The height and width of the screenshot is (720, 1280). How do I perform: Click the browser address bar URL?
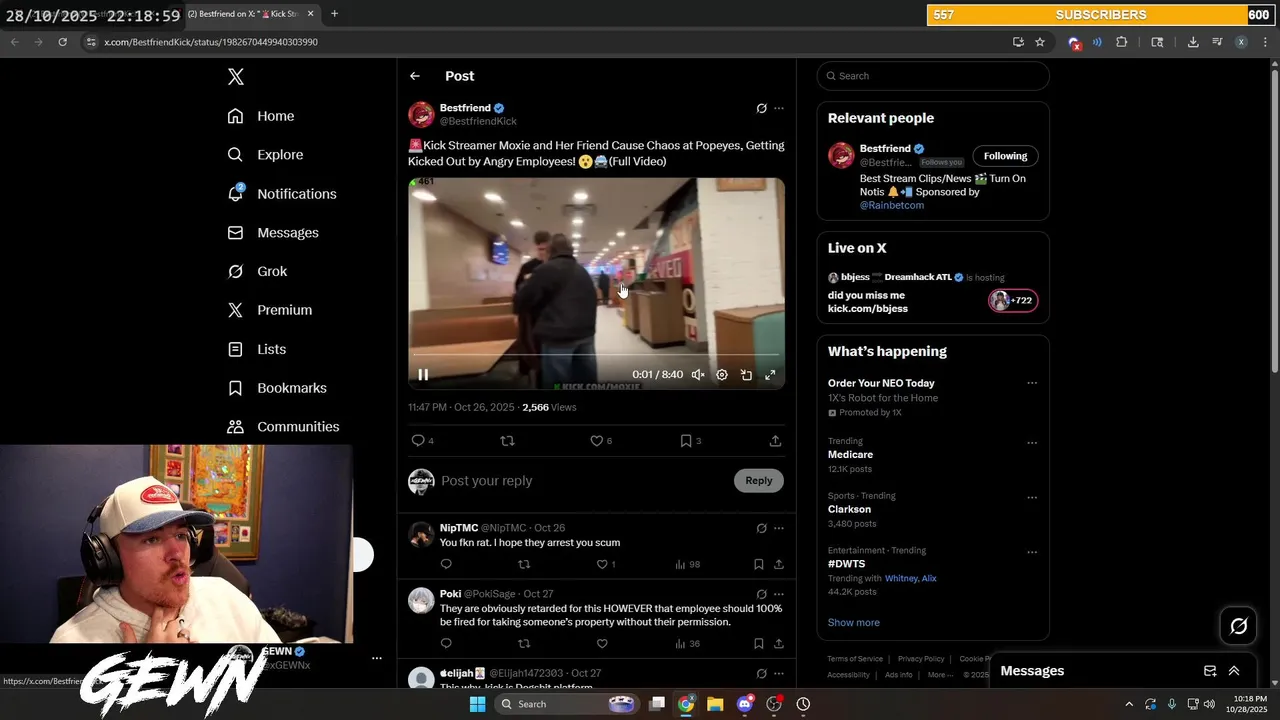point(211,42)
